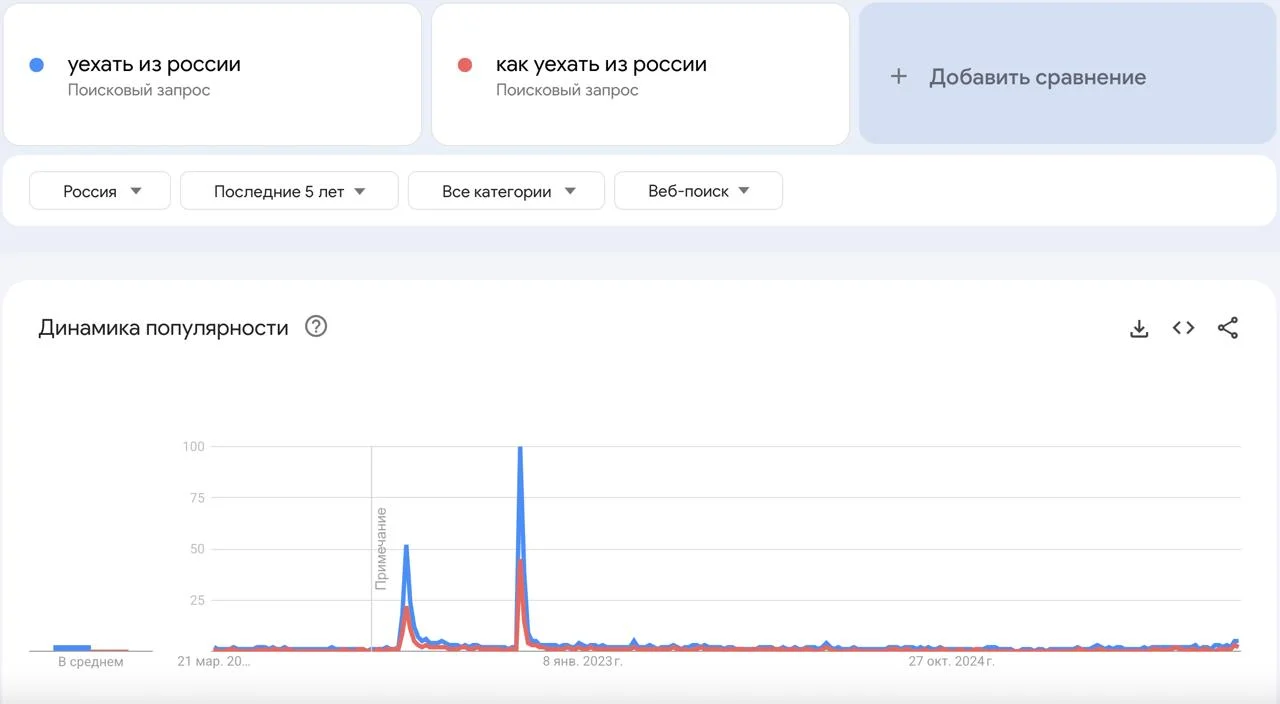1280x704 pixels.
Task: Click the 8 янв. 2023 г. axis label
Action: coord(583,661)
